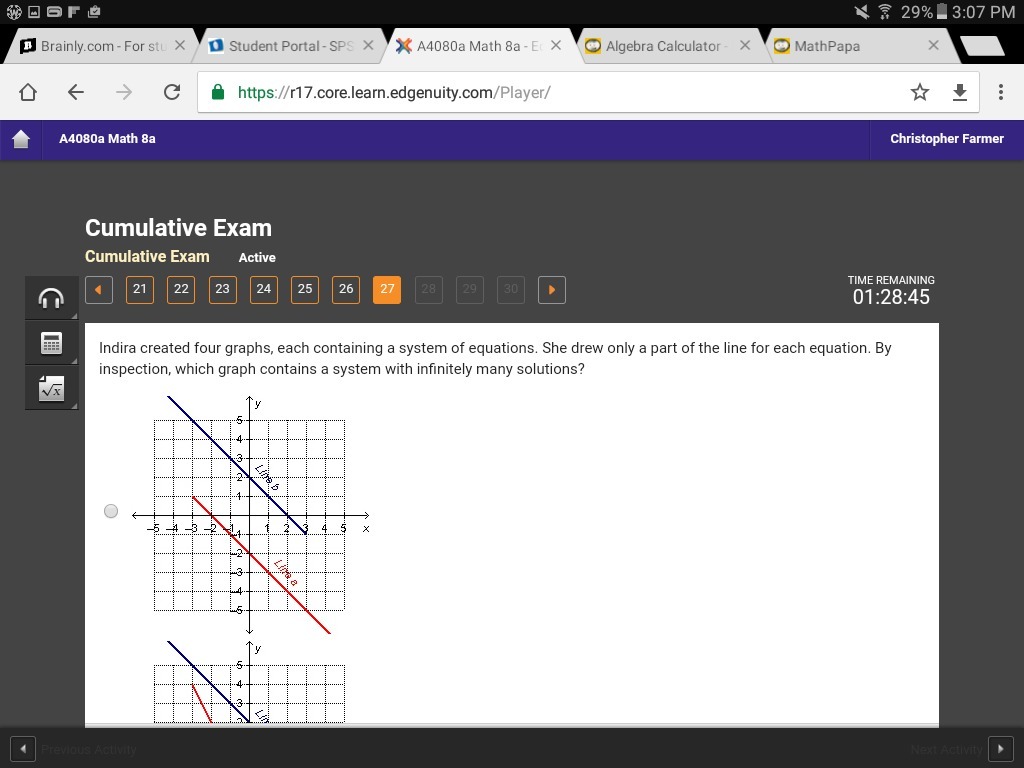The height and width of the screenshot is (768, 1024).
Task: Jump to question 26
Action: click(346, 290)
